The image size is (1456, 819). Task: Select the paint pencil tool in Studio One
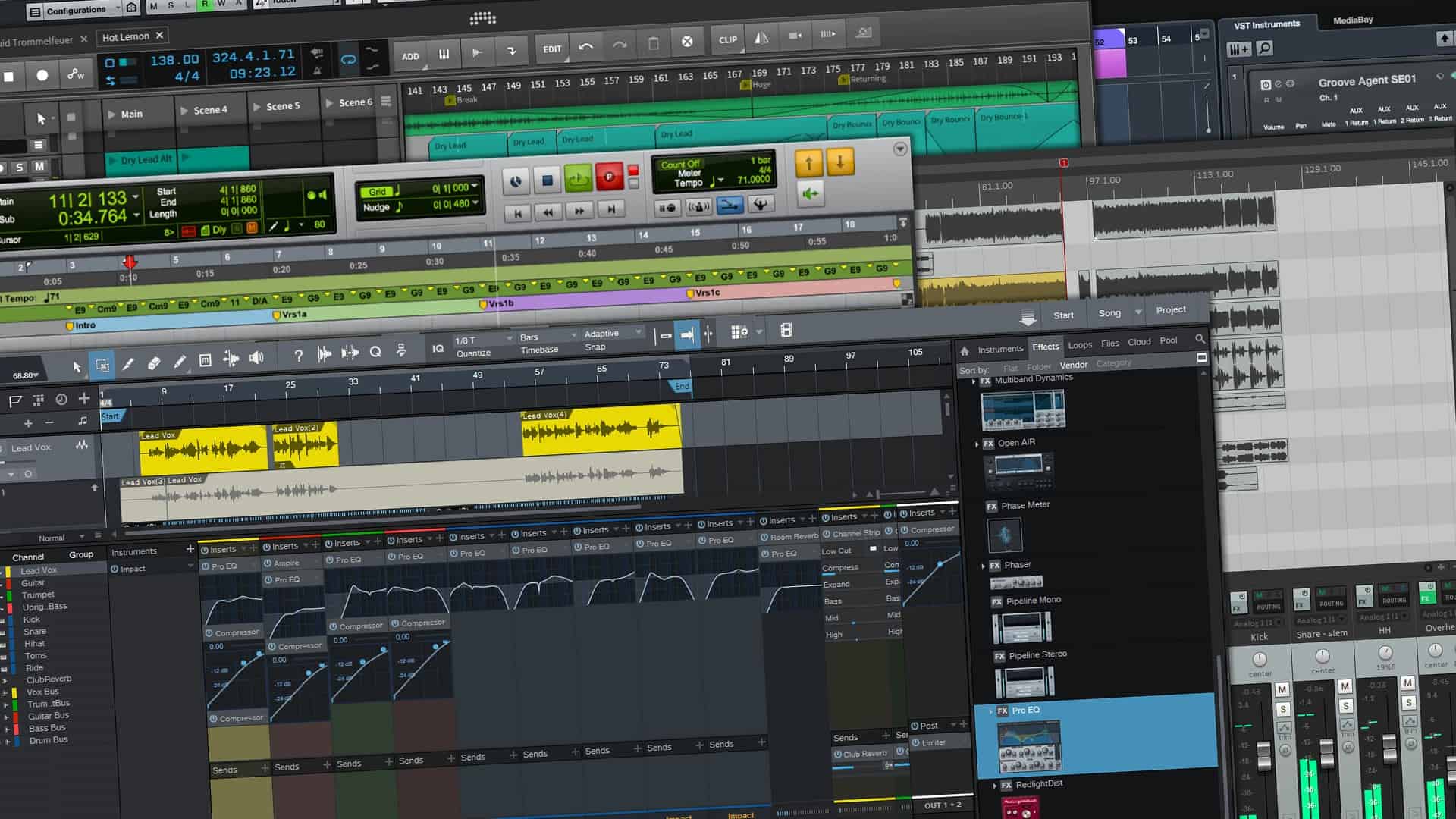pos(180,362)
